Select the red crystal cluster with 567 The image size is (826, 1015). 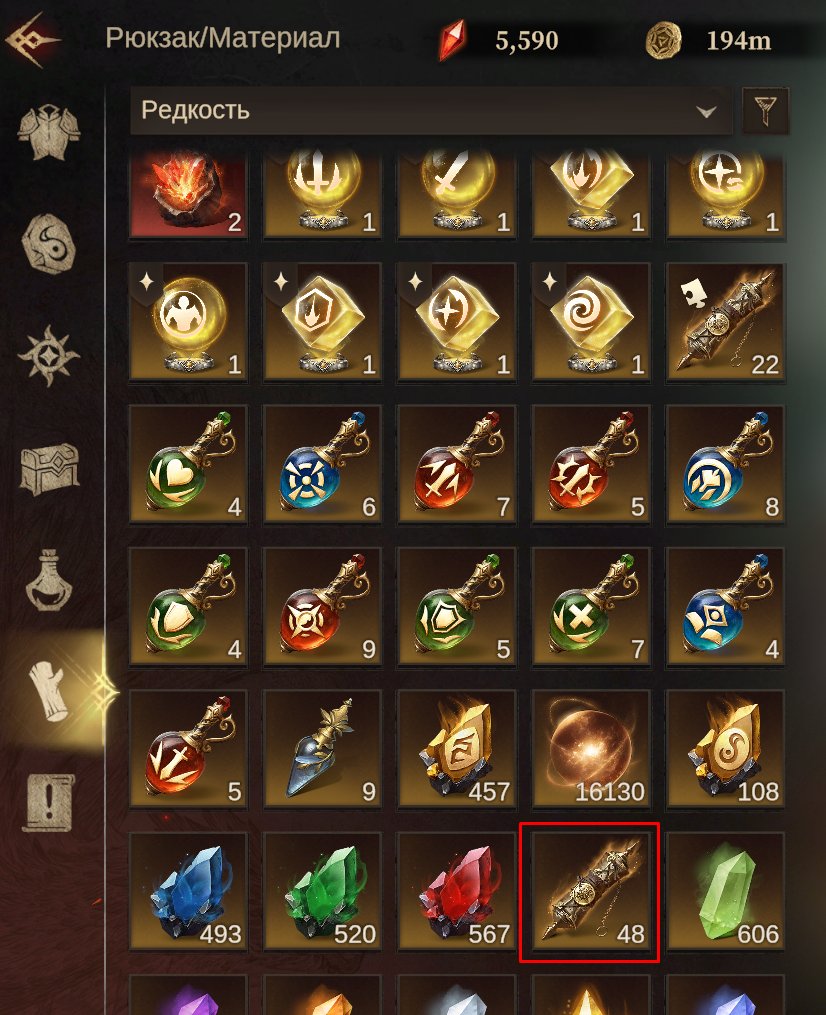(457, 891)
